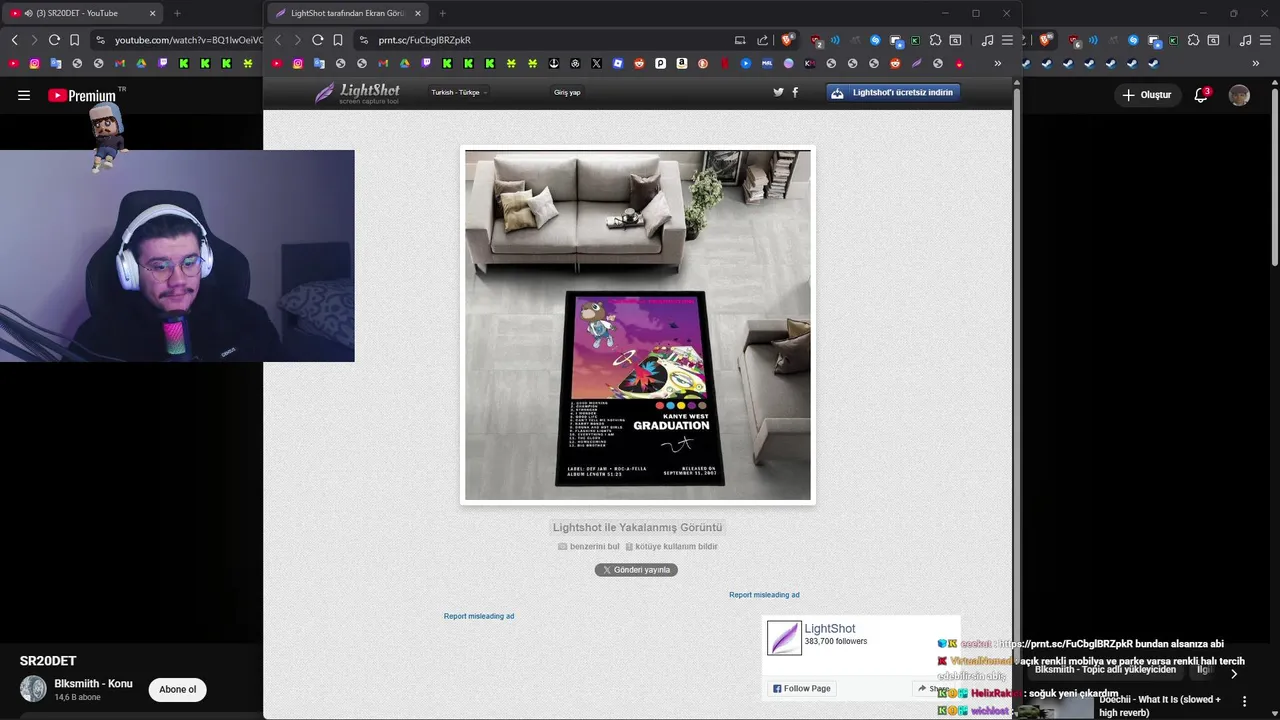Open X bookmark in LightShot window
The image size is (1280, 720).
596,63
